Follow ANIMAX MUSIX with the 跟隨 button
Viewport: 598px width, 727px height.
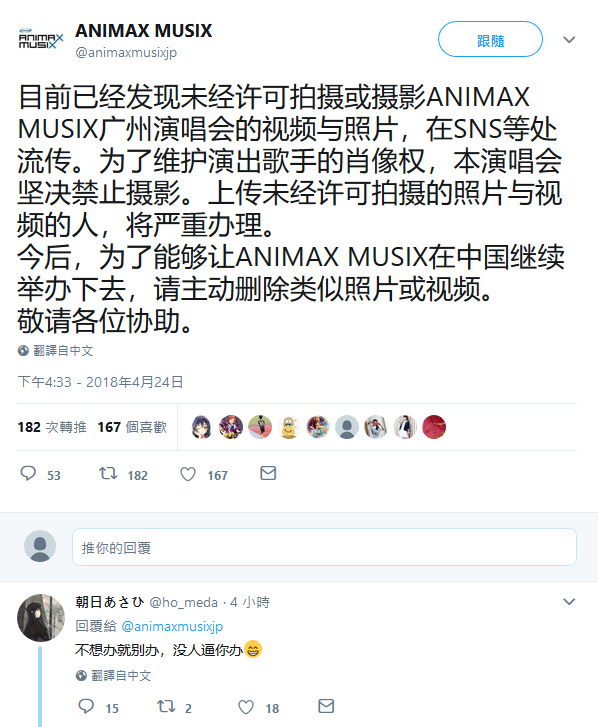tap(490, 39)
